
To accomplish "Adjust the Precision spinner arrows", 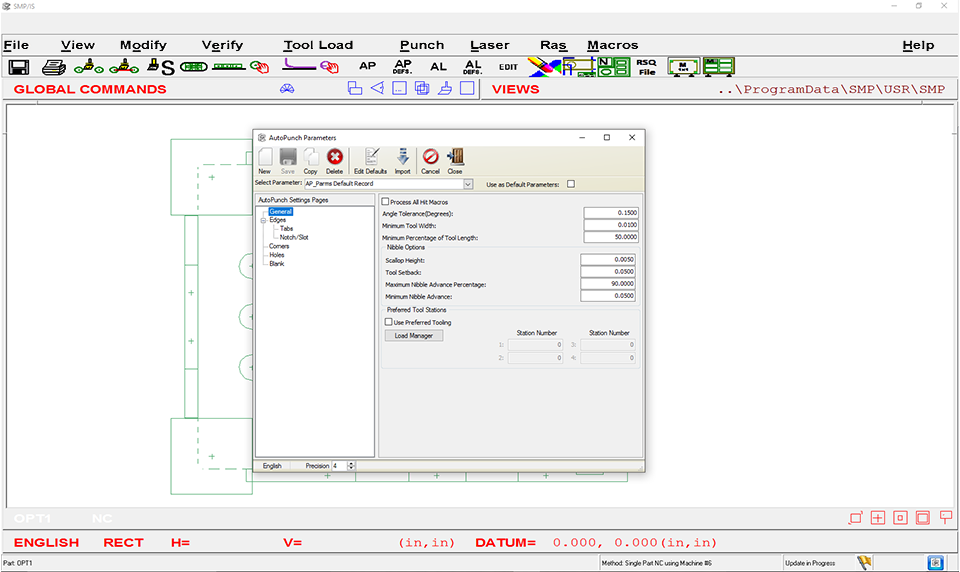I will 351,466.
